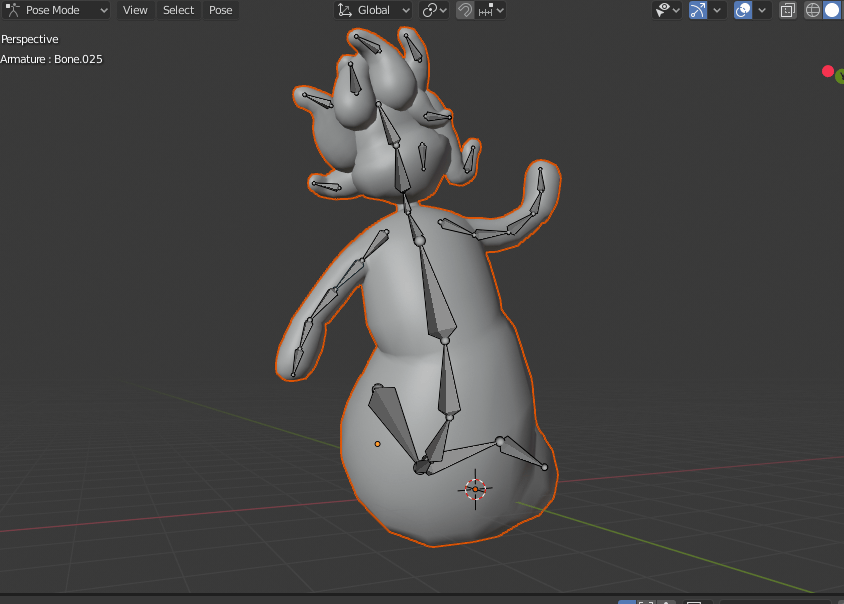This screenshot has width=844, height=604.
Task: Click the 3D cursor in the viewport
Action: (475, 489)
